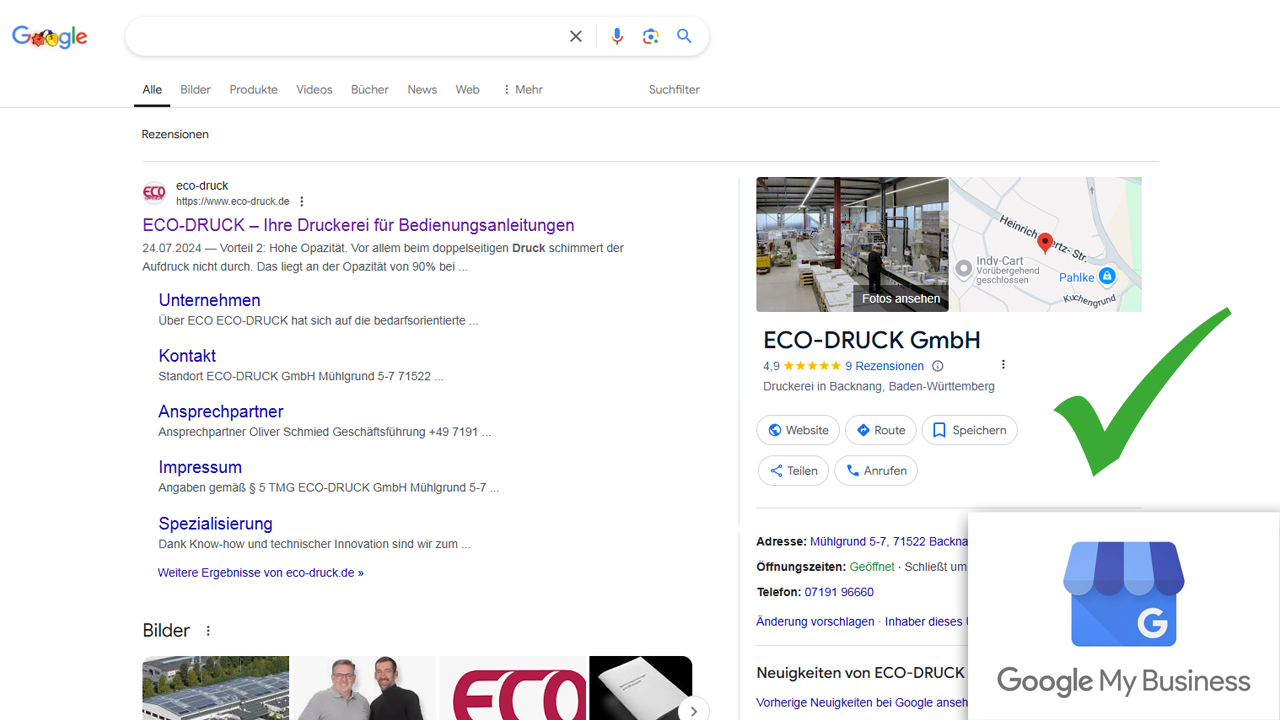Image resolution: width=1280 pixels, height=720 pixels.
Task: Click the Website button for ECO-DRUCK
Action: point(797,430)
